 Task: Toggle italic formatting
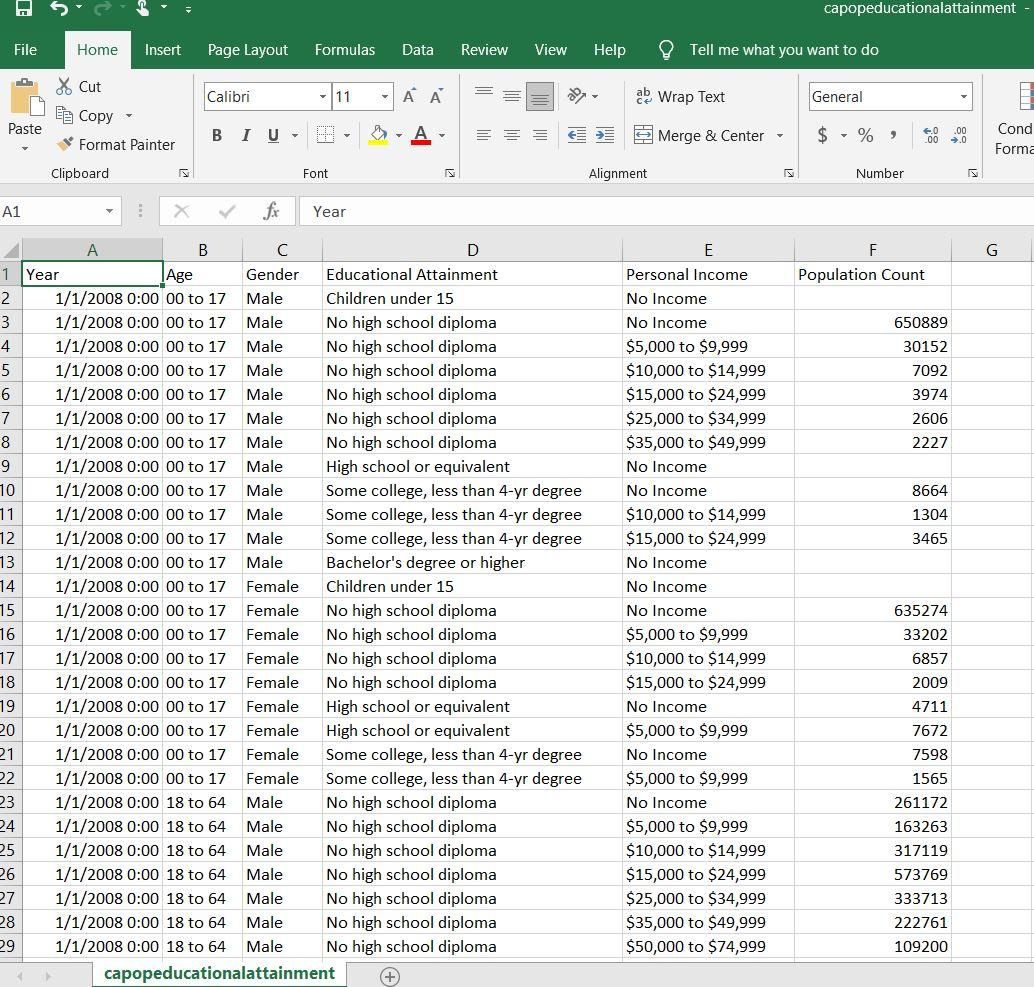[x=246, y=135]
